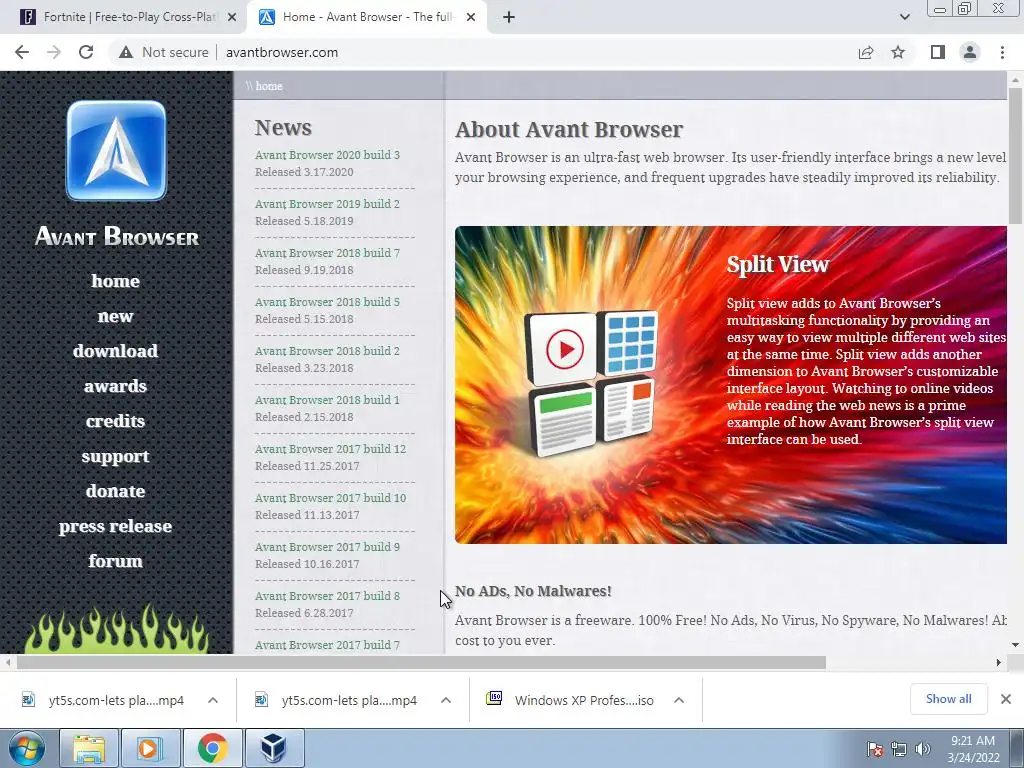Image resolution: width=1024 pixels, height=768 pixels.
Task: Open the tab search dropdown arrow
Action: 904,17
